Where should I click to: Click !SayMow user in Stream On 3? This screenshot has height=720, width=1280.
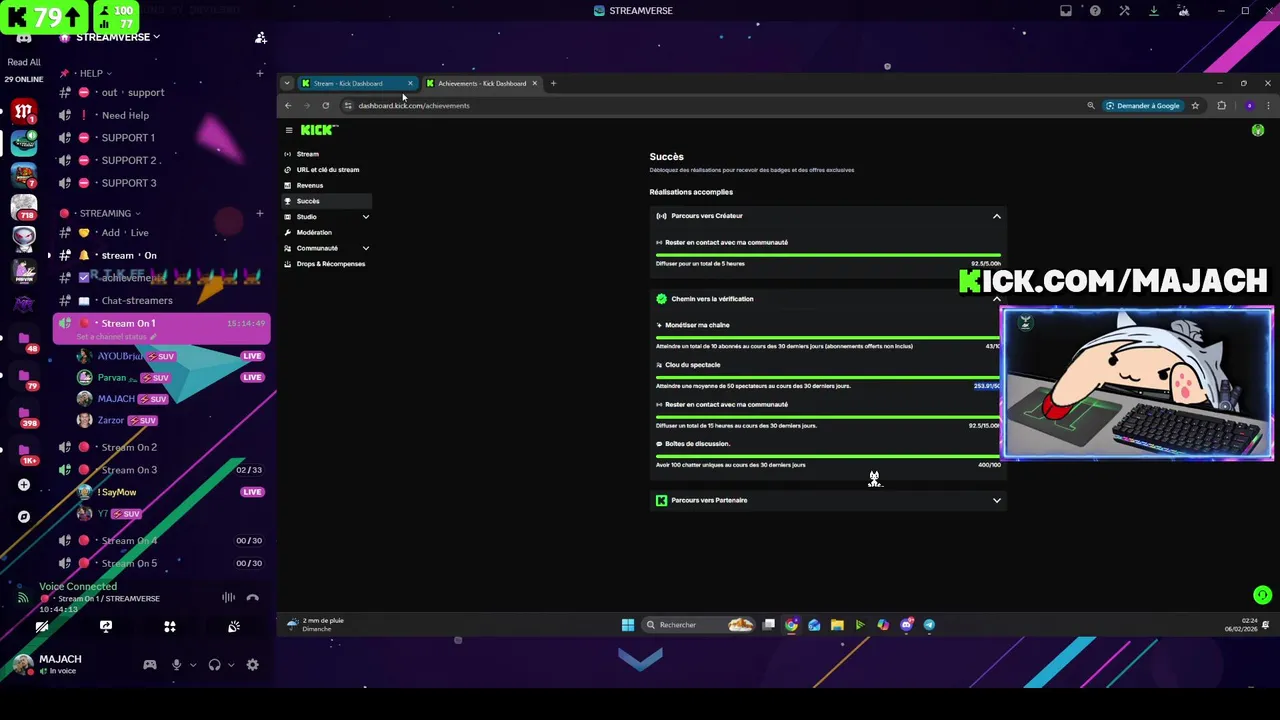(116, 492)
